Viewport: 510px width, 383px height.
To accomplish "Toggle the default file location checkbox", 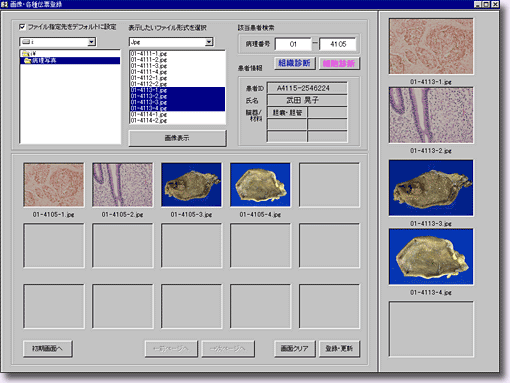I will coord(22,27).
